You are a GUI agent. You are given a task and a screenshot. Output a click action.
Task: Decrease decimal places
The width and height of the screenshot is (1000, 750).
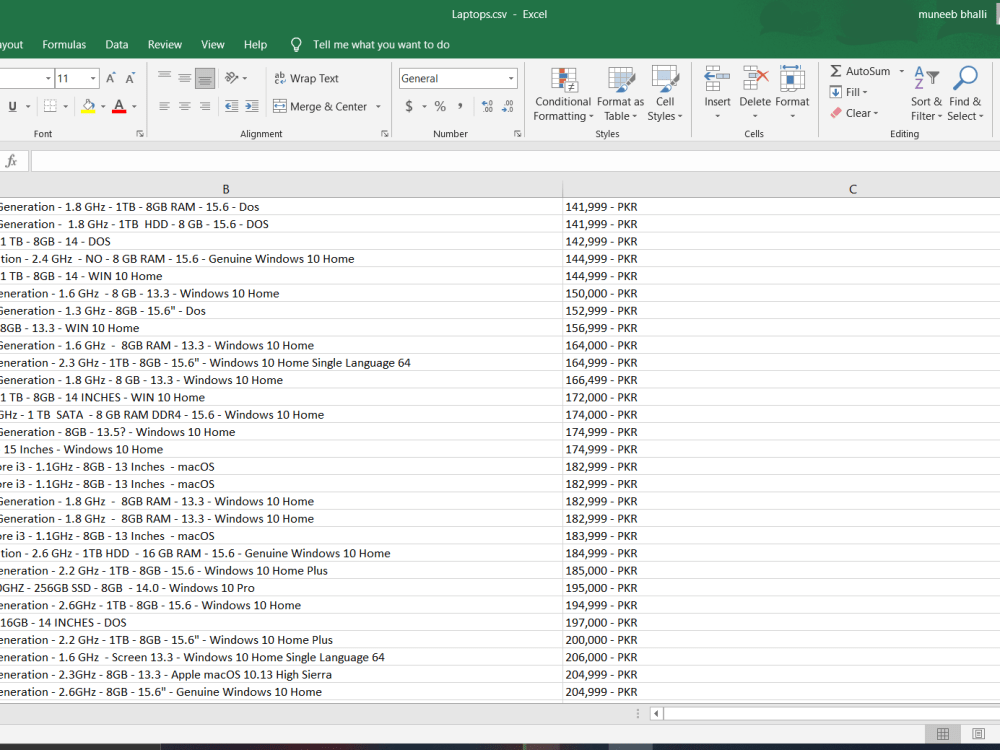(508, 107)
